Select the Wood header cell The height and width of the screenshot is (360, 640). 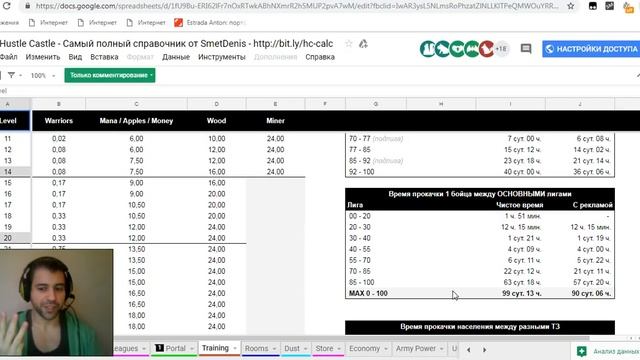point(217,121)
